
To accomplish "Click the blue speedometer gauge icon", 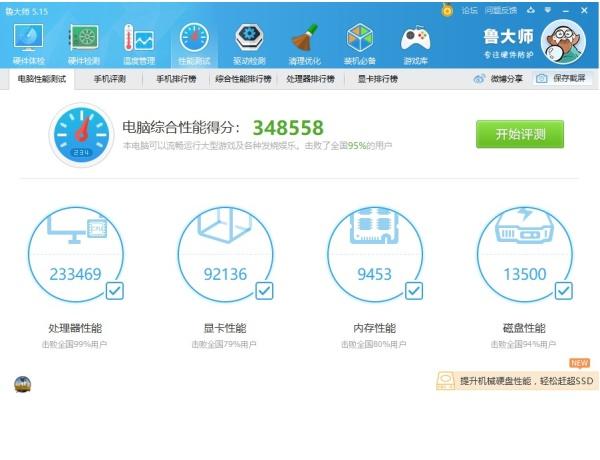I will point(81,135).
